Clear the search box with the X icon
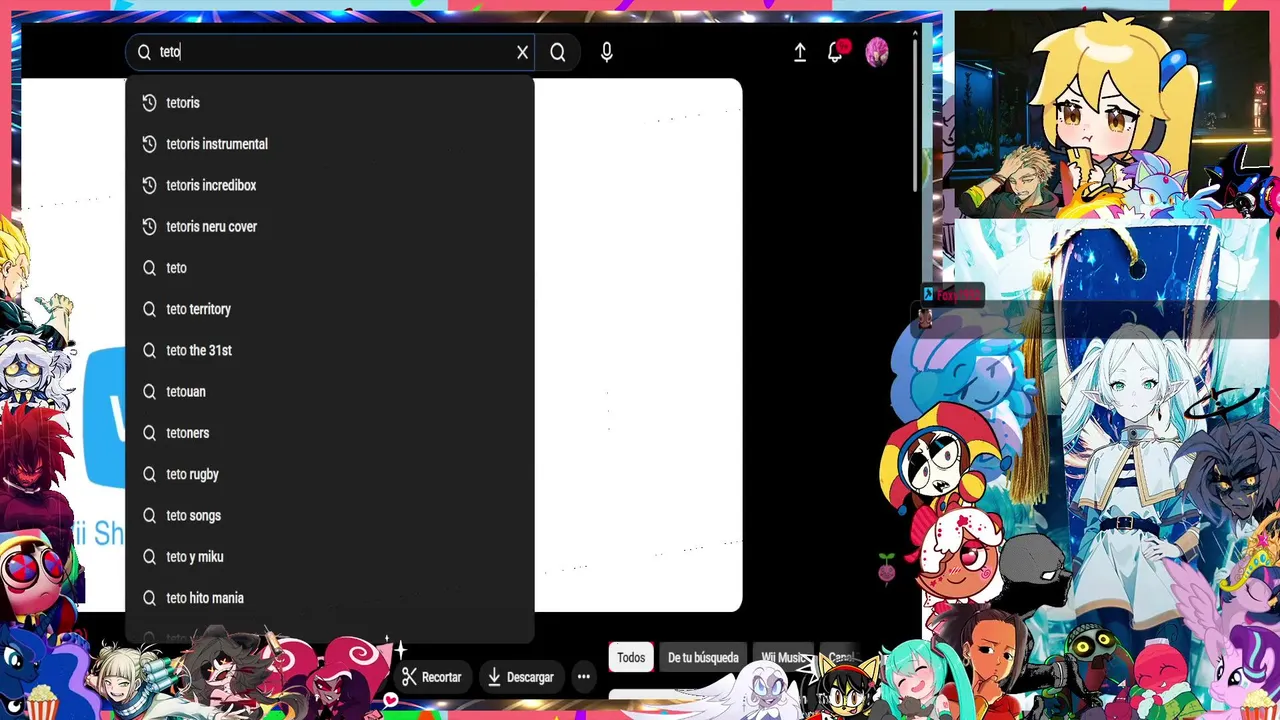 tap(522, 52)
